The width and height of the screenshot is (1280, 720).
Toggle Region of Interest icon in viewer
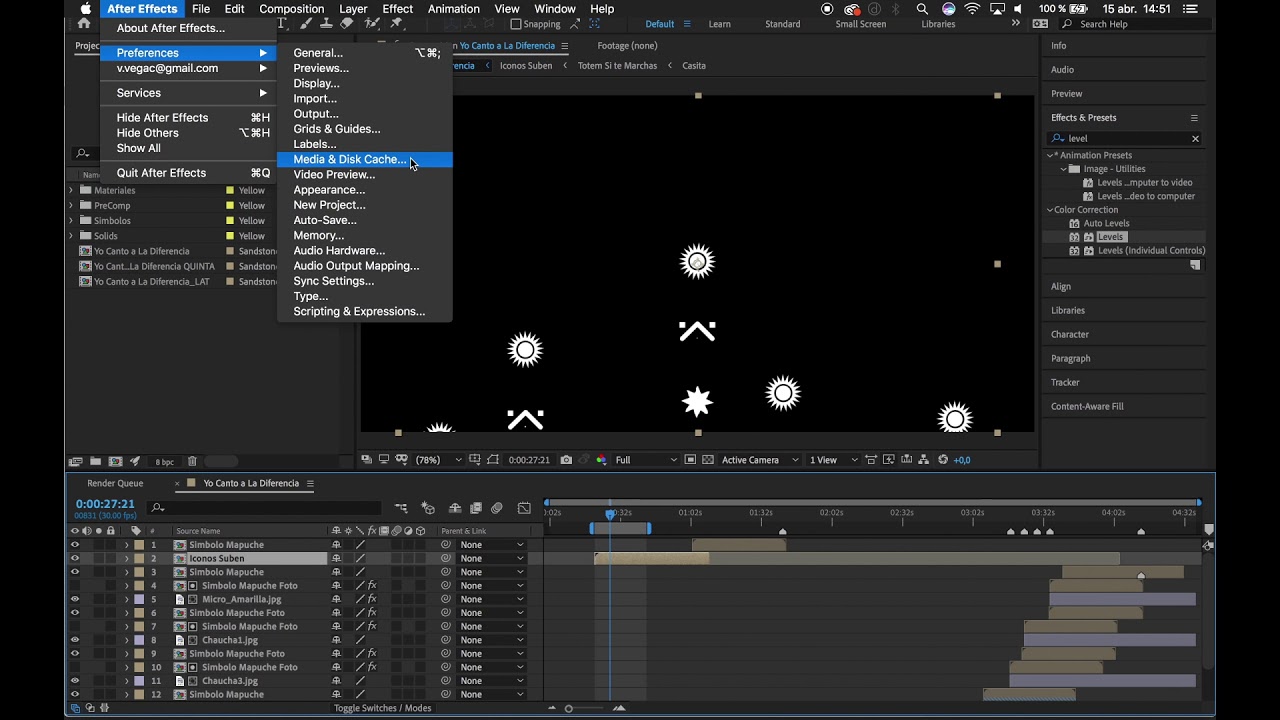tap(690, 460)
